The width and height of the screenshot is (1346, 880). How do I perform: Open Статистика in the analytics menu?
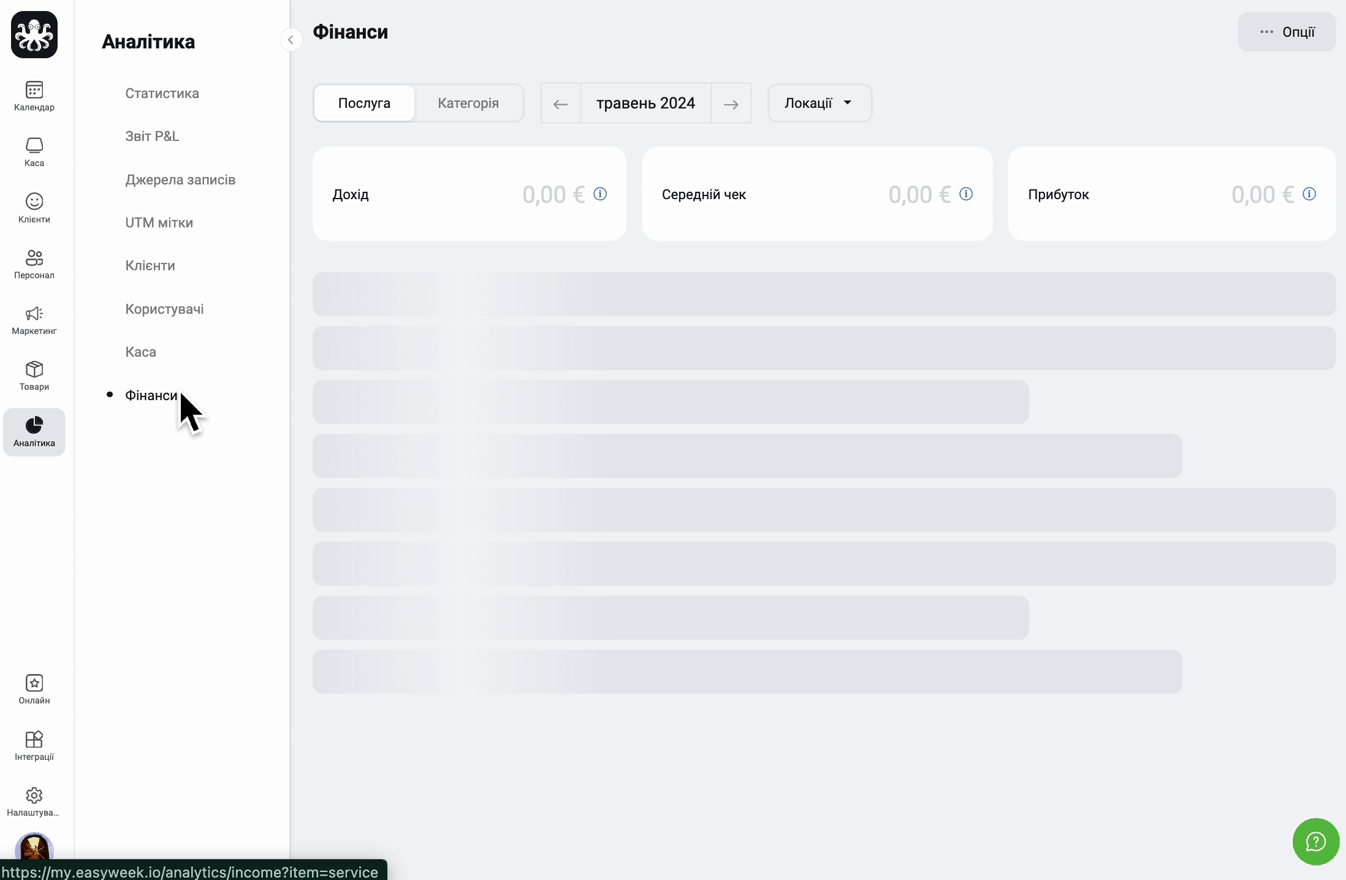162,93
